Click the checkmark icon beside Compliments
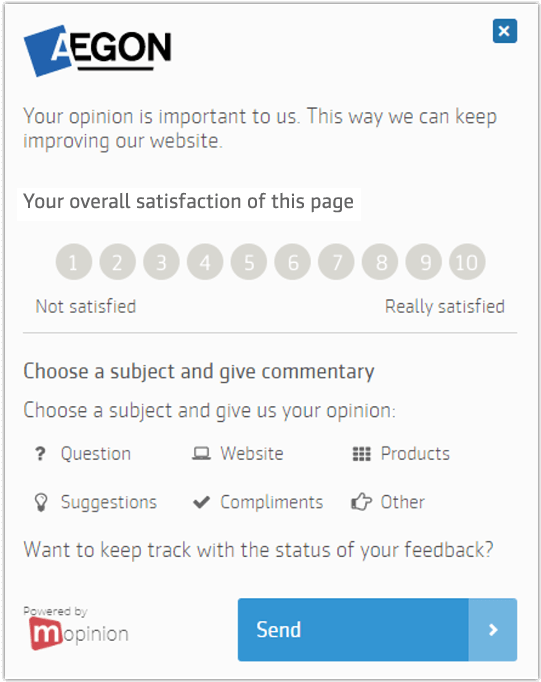 (x=201, y=502)
